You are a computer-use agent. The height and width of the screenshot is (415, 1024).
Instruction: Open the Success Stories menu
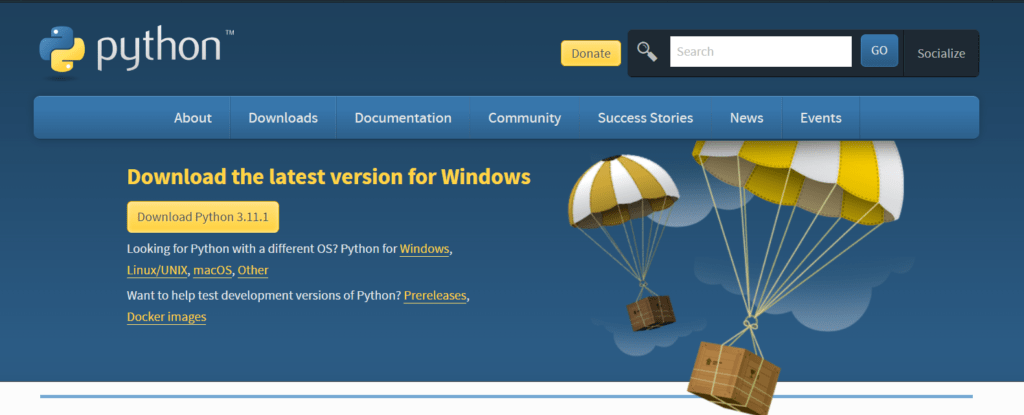click(x=645, y=118)
